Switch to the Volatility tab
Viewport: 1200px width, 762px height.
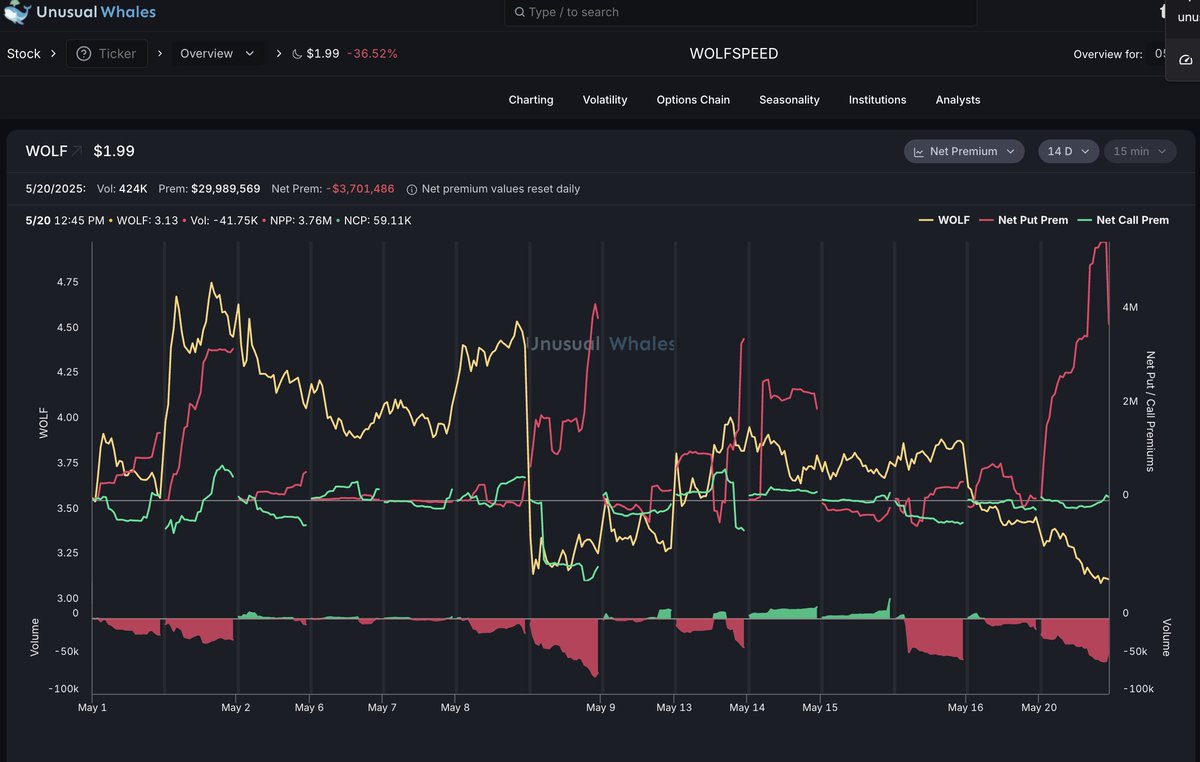point(605,100)
